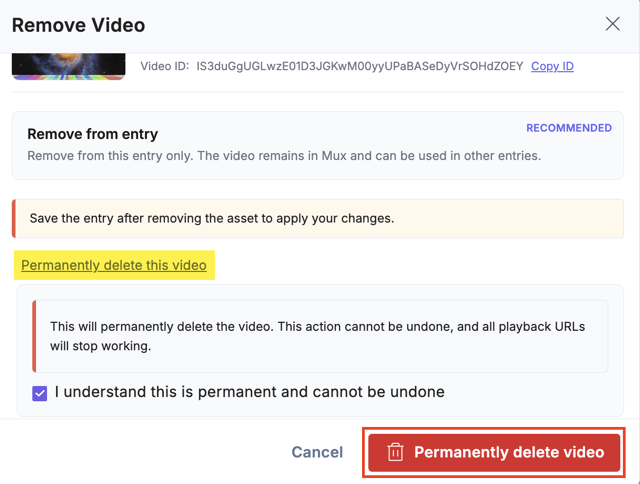Choose the Remove from entry option card
The width and height of the screenshot is (640, 484).
[318, 145]
